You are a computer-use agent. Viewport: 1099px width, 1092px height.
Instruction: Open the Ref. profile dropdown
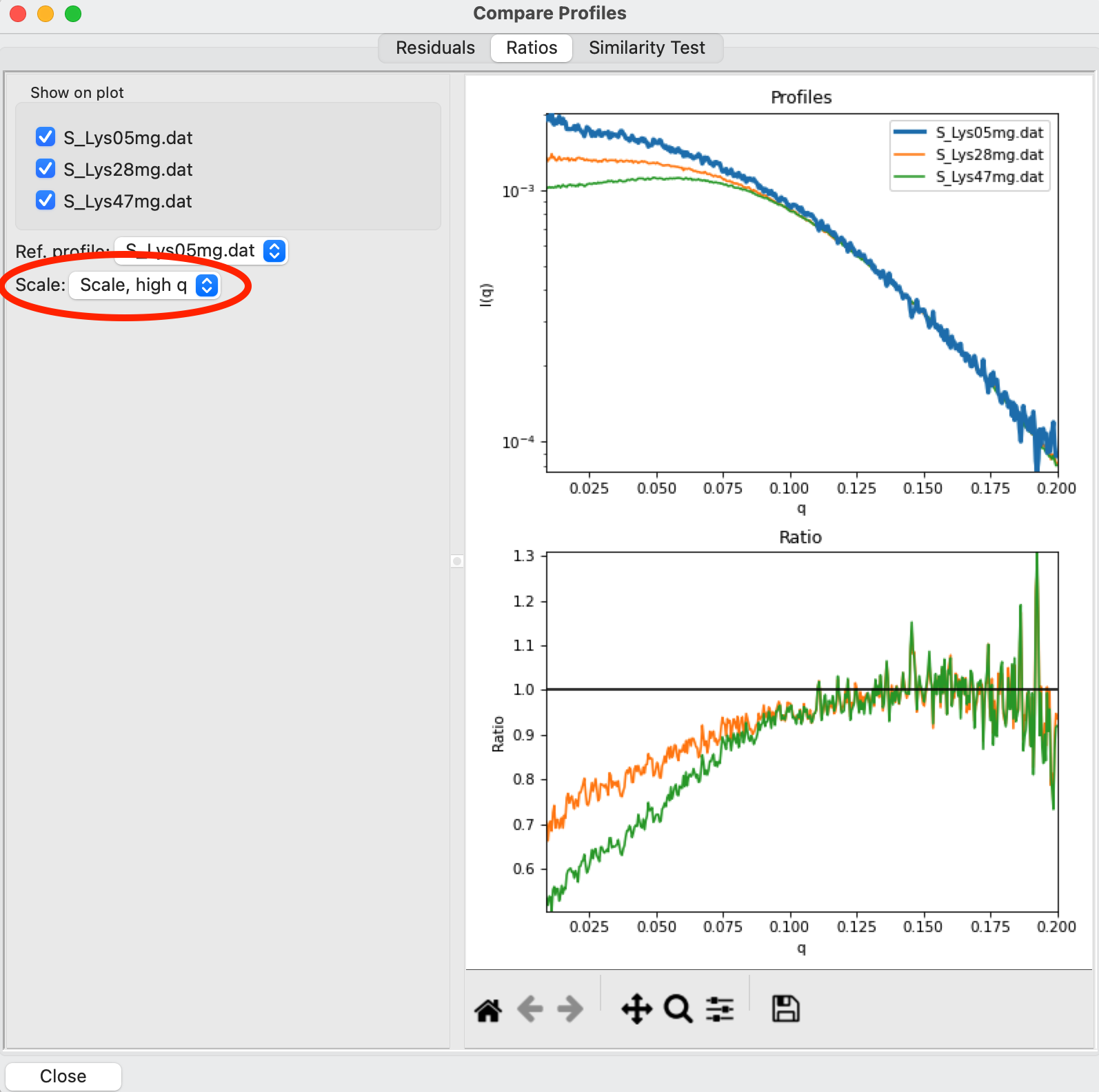click(x=201, y=251)
